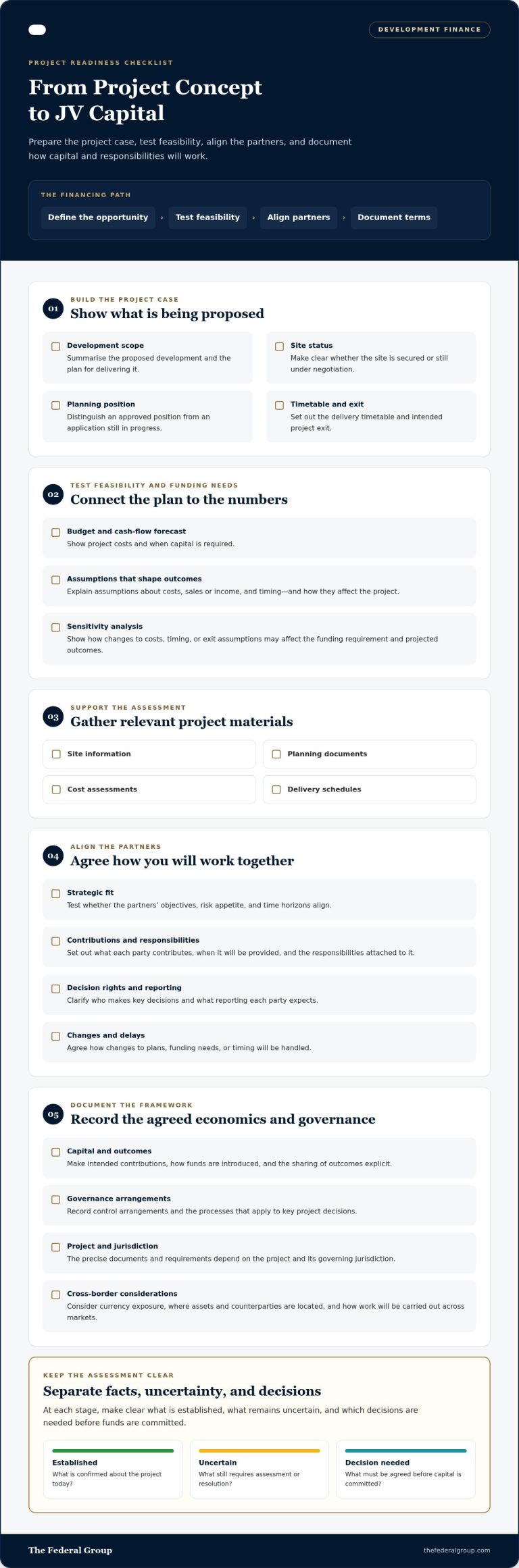Tick the Sensitivity analysis checkbox
519x1568 pixels.
coord(56,627)
